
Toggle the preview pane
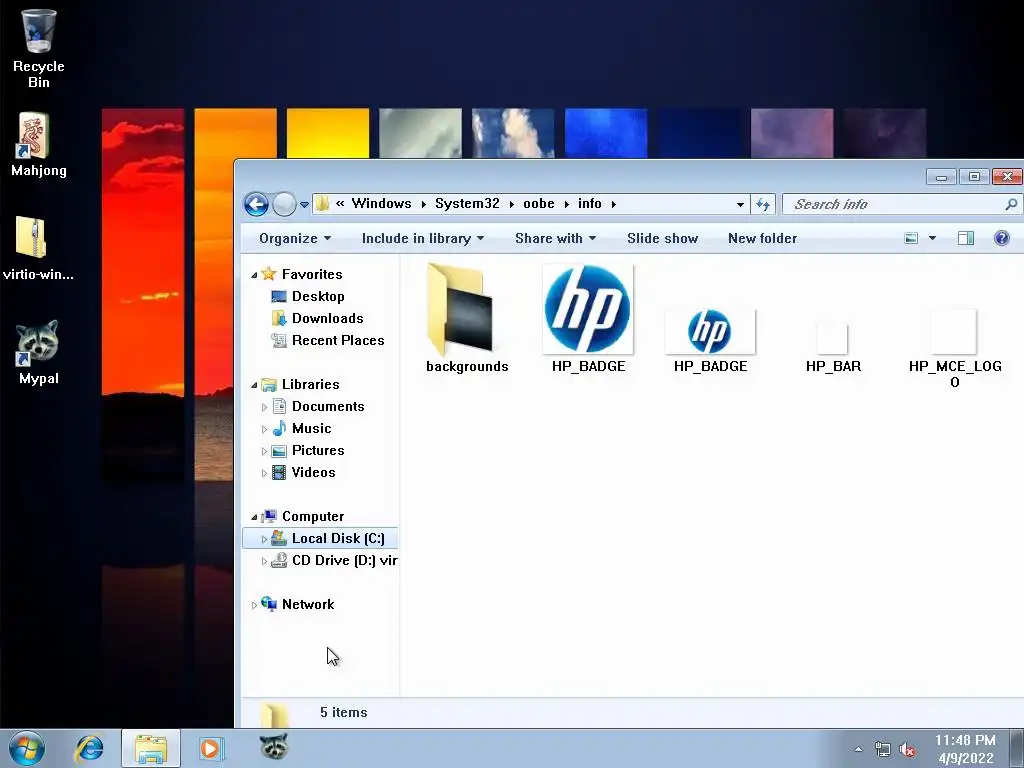click(x=966, y=238)
